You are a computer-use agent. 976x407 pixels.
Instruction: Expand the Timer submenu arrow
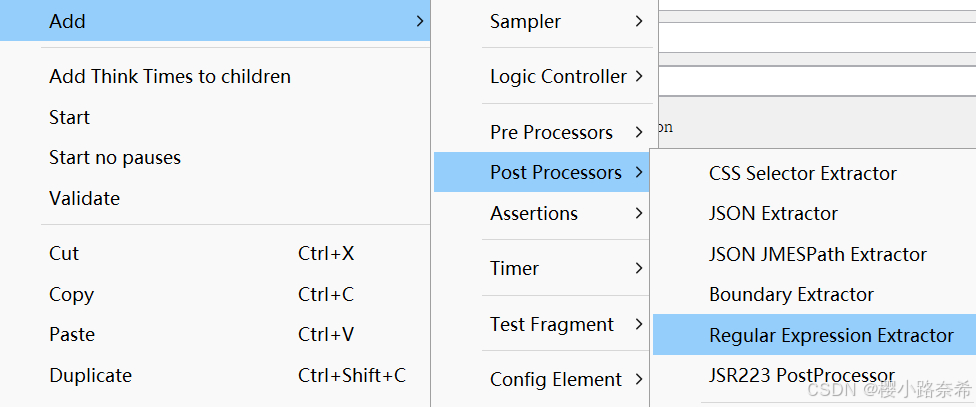pos(639,268)
